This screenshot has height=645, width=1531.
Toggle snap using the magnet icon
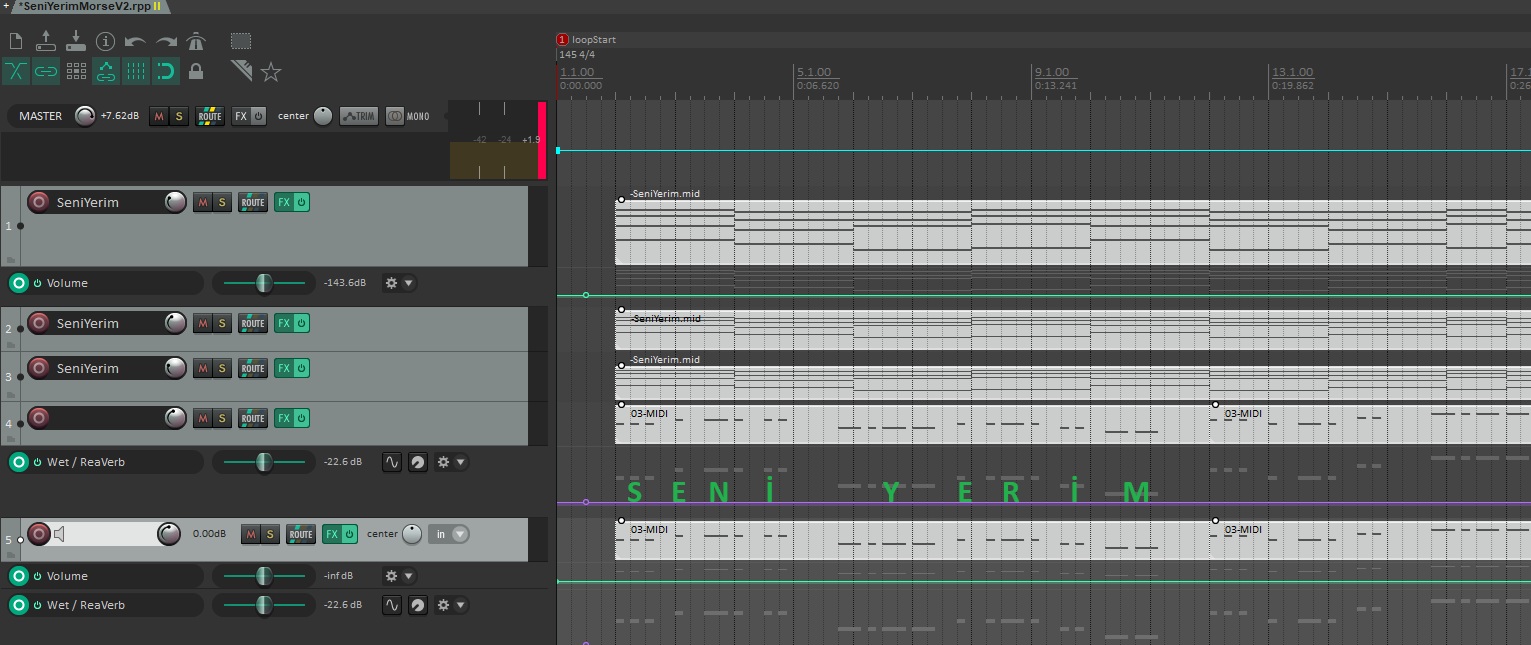[166, 71]
